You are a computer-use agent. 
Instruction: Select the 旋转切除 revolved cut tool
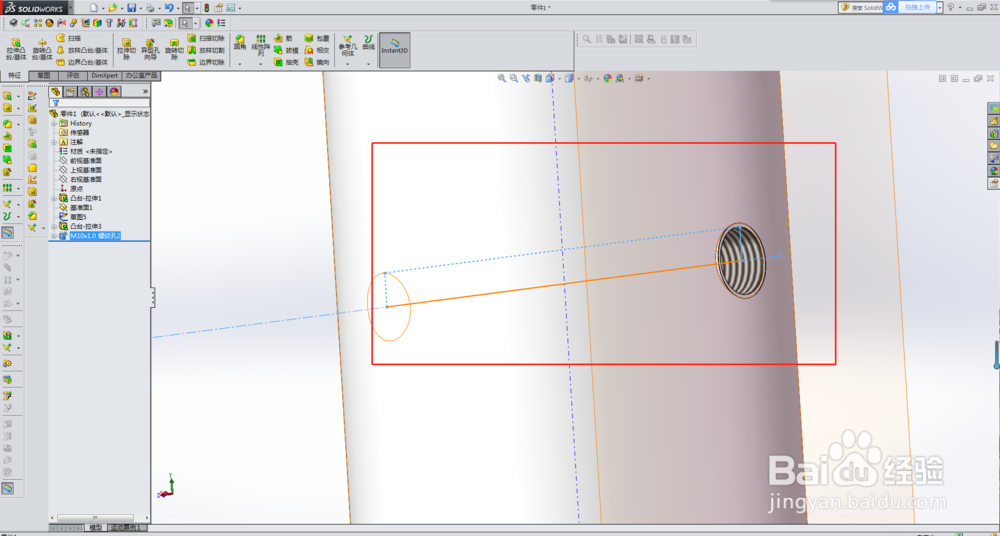coord(174,49)
